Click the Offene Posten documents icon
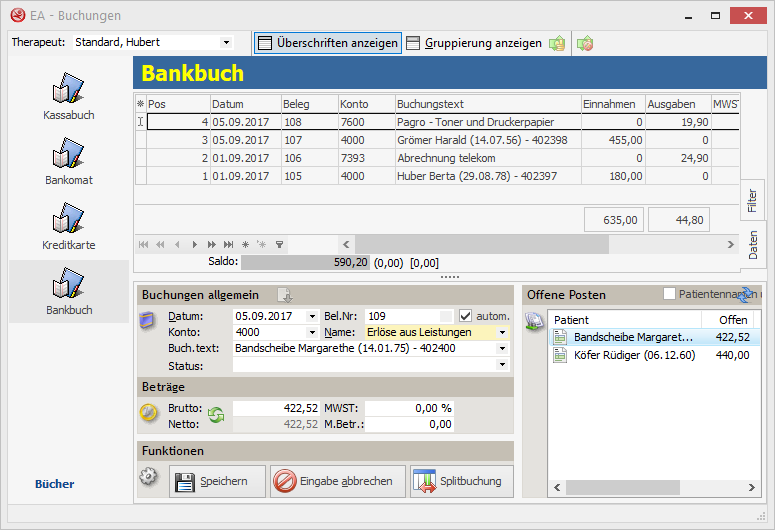The width and height of the screenshot is (775, 530). coord(535,323)
